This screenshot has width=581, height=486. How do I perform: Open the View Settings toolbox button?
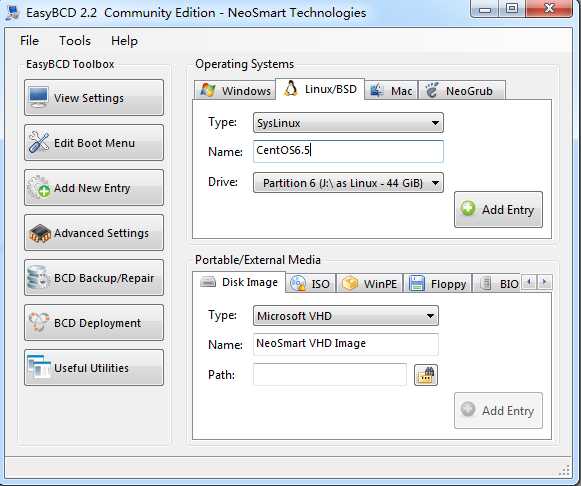point(94,97)
